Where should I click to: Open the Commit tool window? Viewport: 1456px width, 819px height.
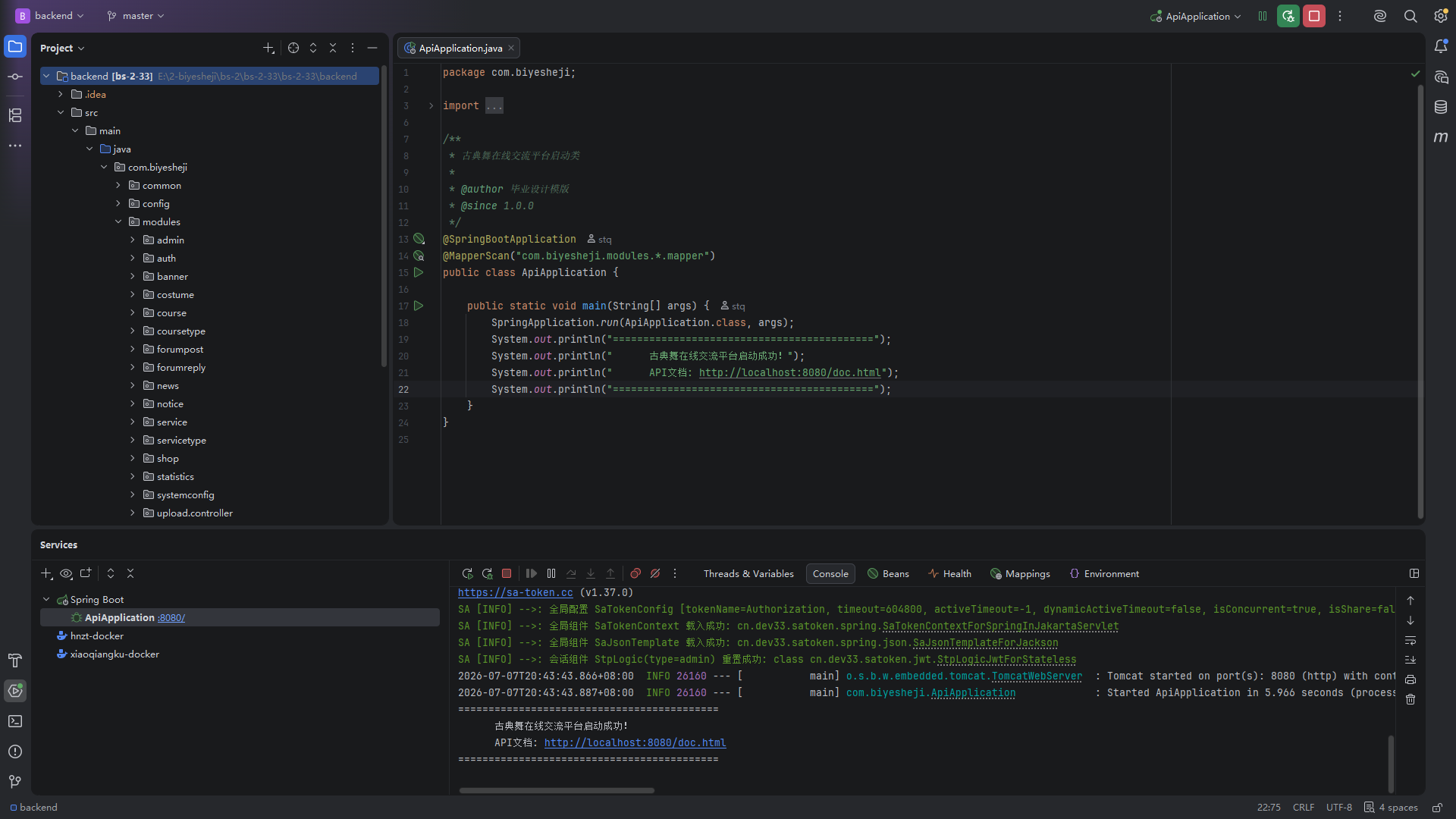(x=15, y=77)
